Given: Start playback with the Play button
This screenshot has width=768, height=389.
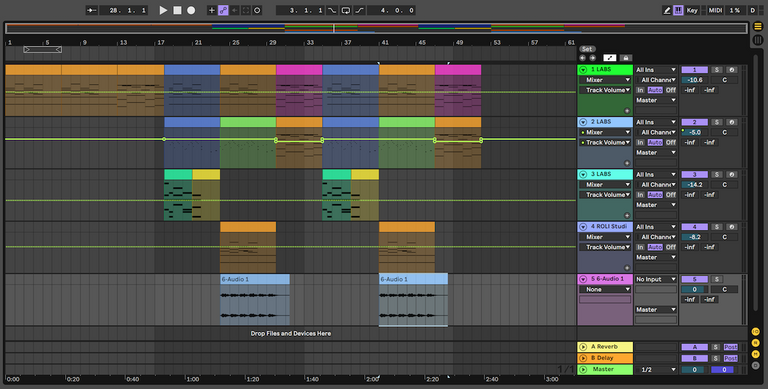Looking at the screenshot, I should tap(163, 10).
